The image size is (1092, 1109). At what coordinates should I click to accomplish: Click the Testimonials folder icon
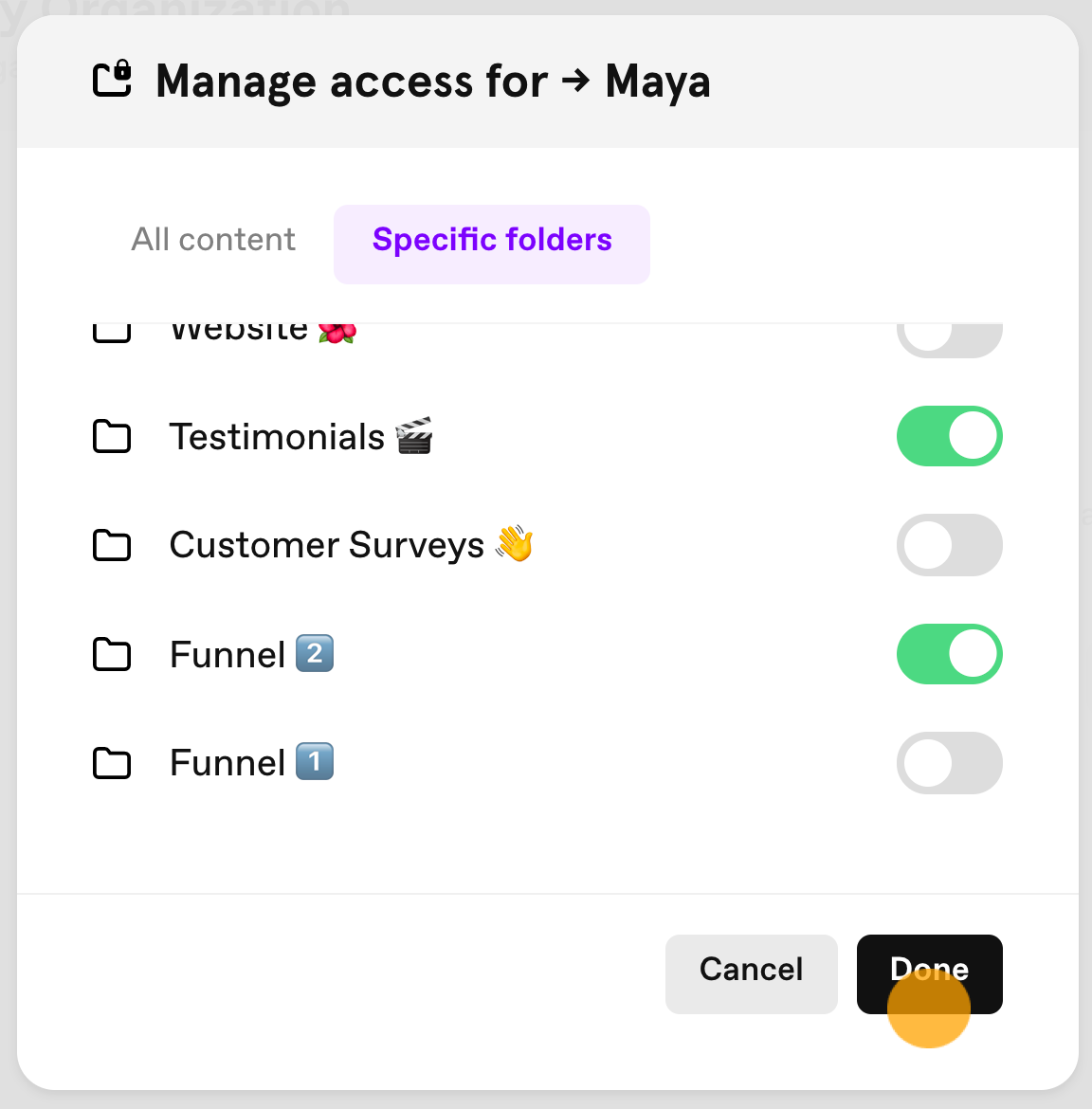112,436
